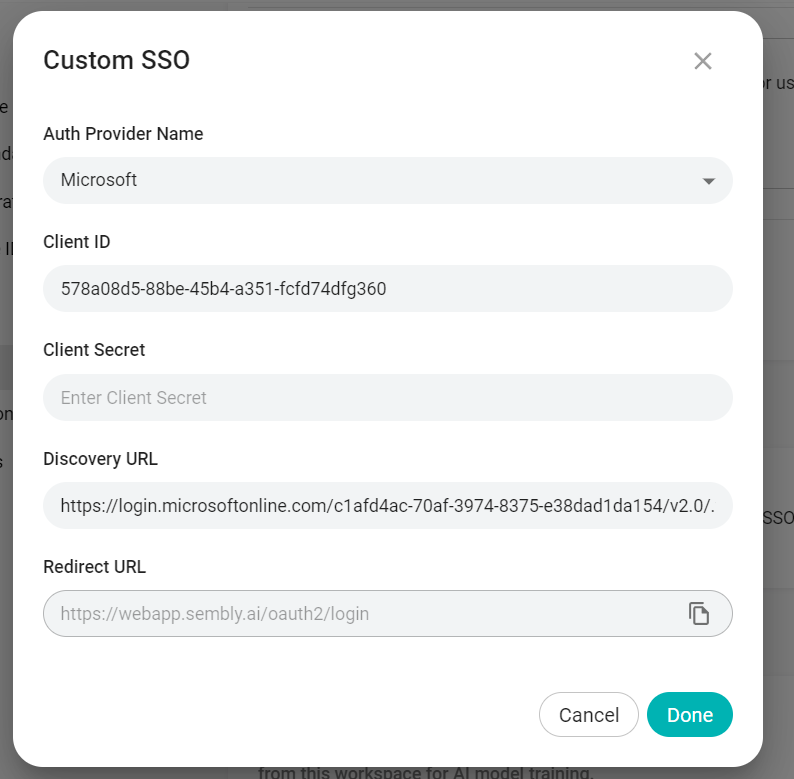Screen dimensions: 794x779
Task: Click the Redirect URL label
Action: point(95,567)
